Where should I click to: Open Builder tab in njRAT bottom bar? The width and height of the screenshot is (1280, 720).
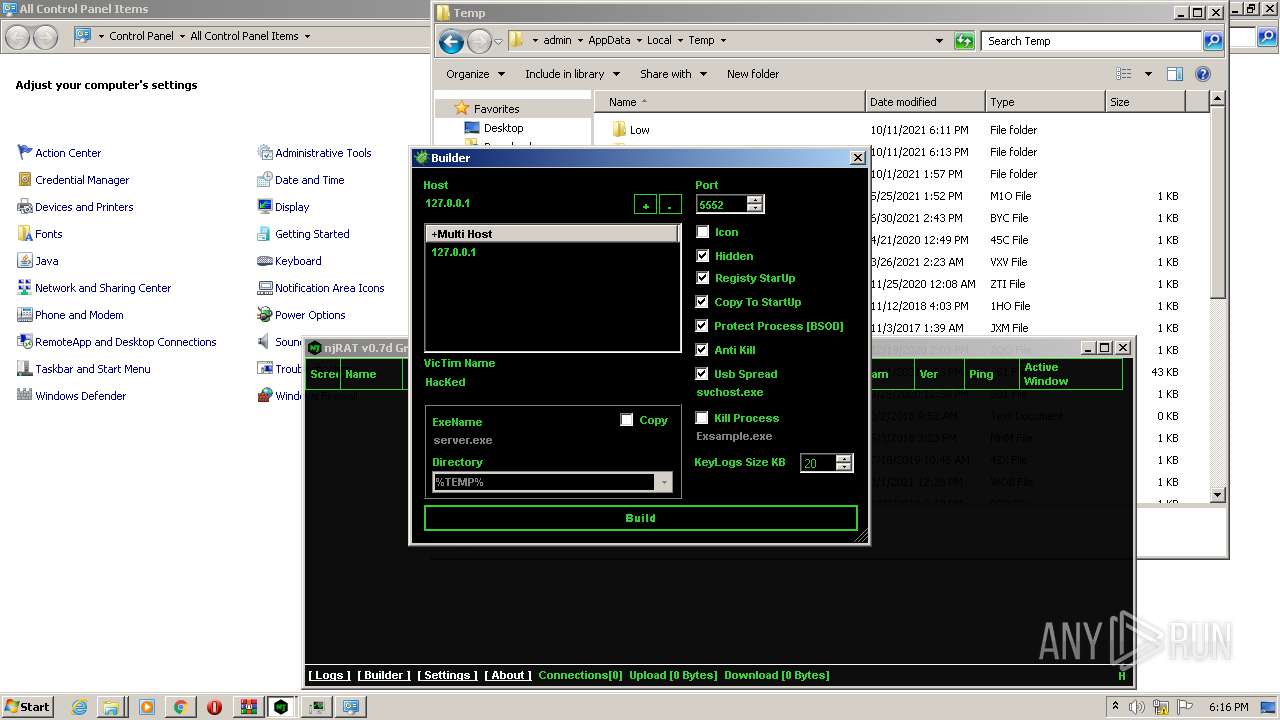(x=384, y=675)
